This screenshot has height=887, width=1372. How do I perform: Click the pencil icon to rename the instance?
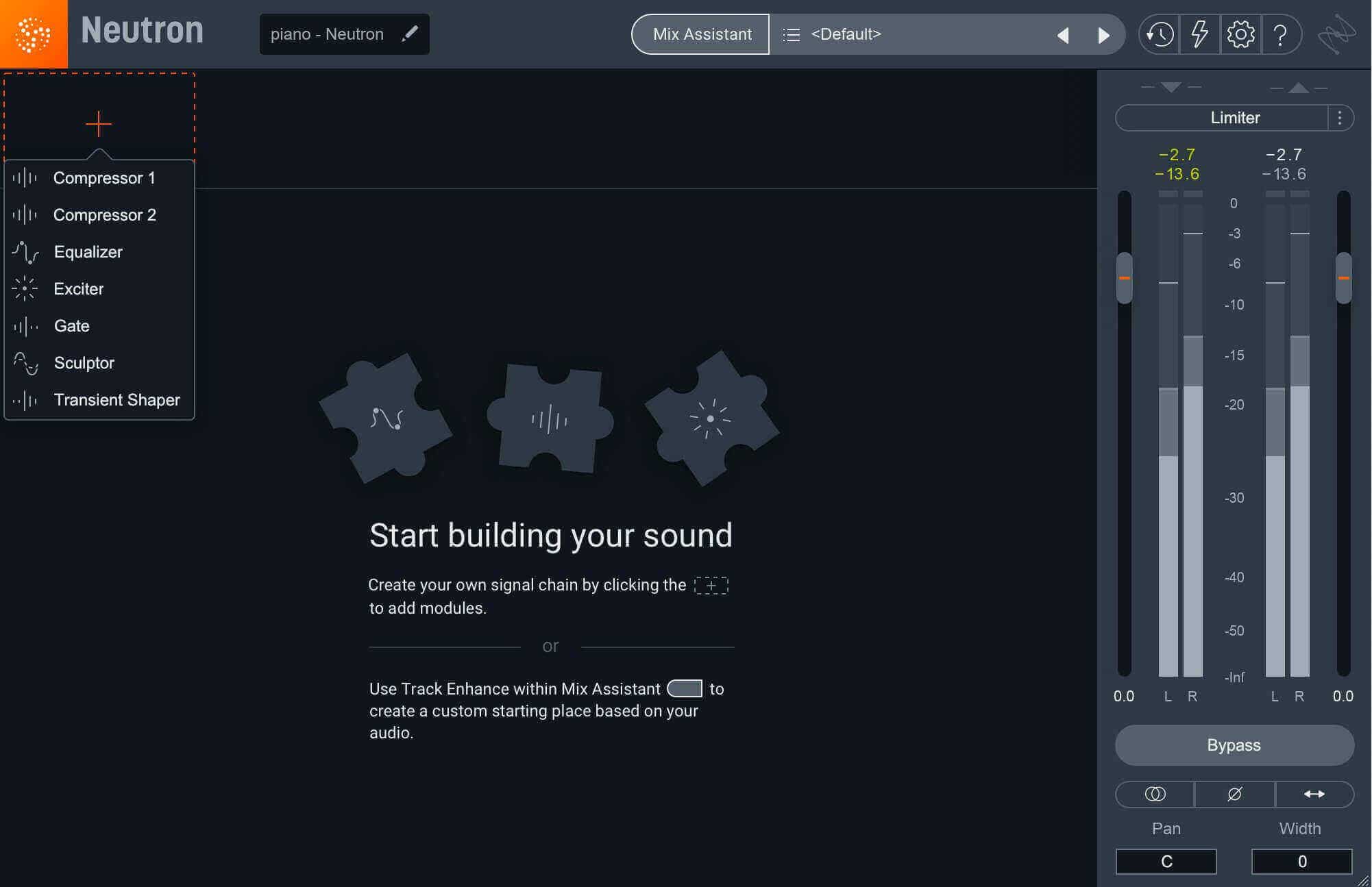pyautogui.click(x=410, y=34)
